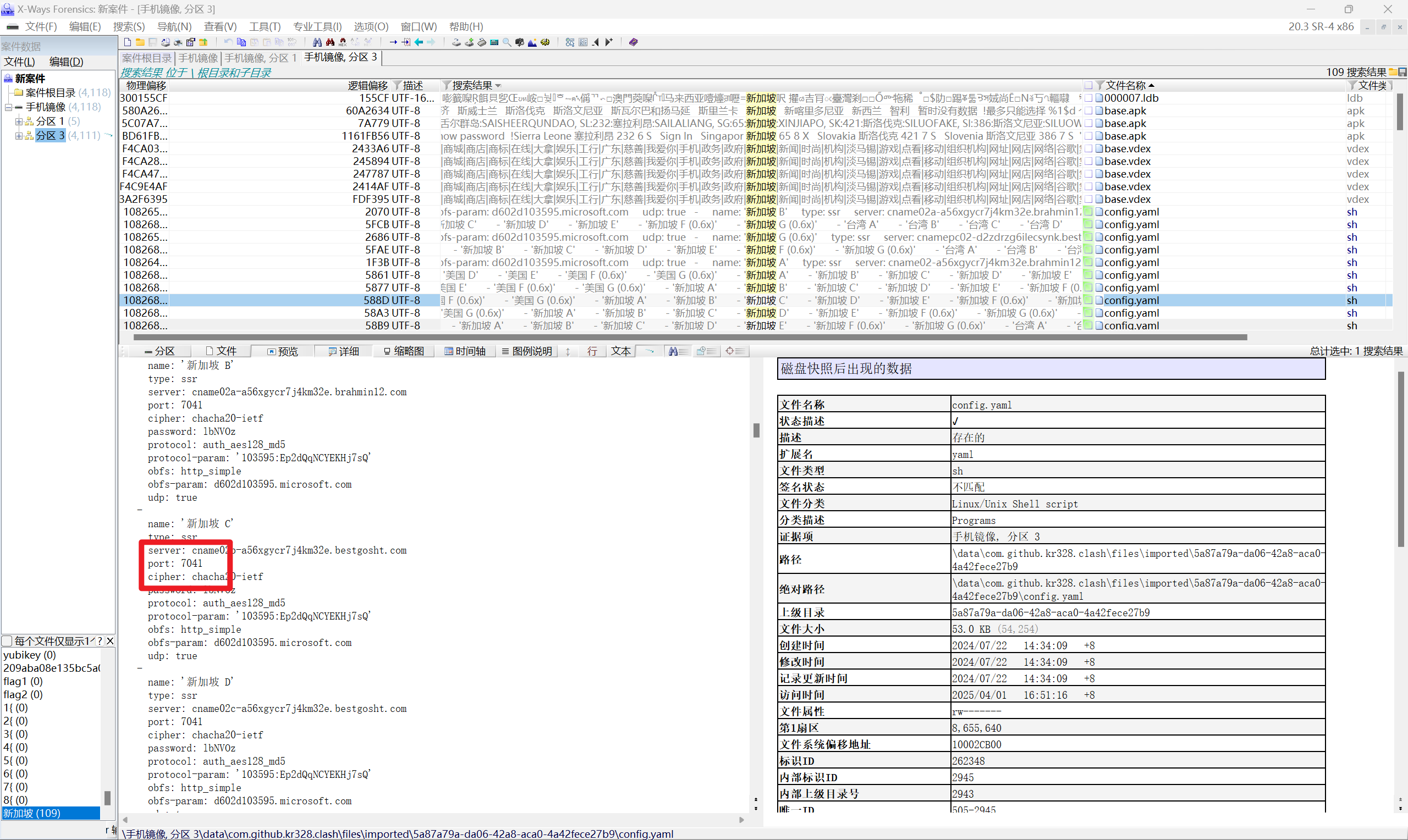The height and width of the screenshot is (840, 1408).
Task: Click the file list horizontal scrollbar thumb
Action: (690, 338)
